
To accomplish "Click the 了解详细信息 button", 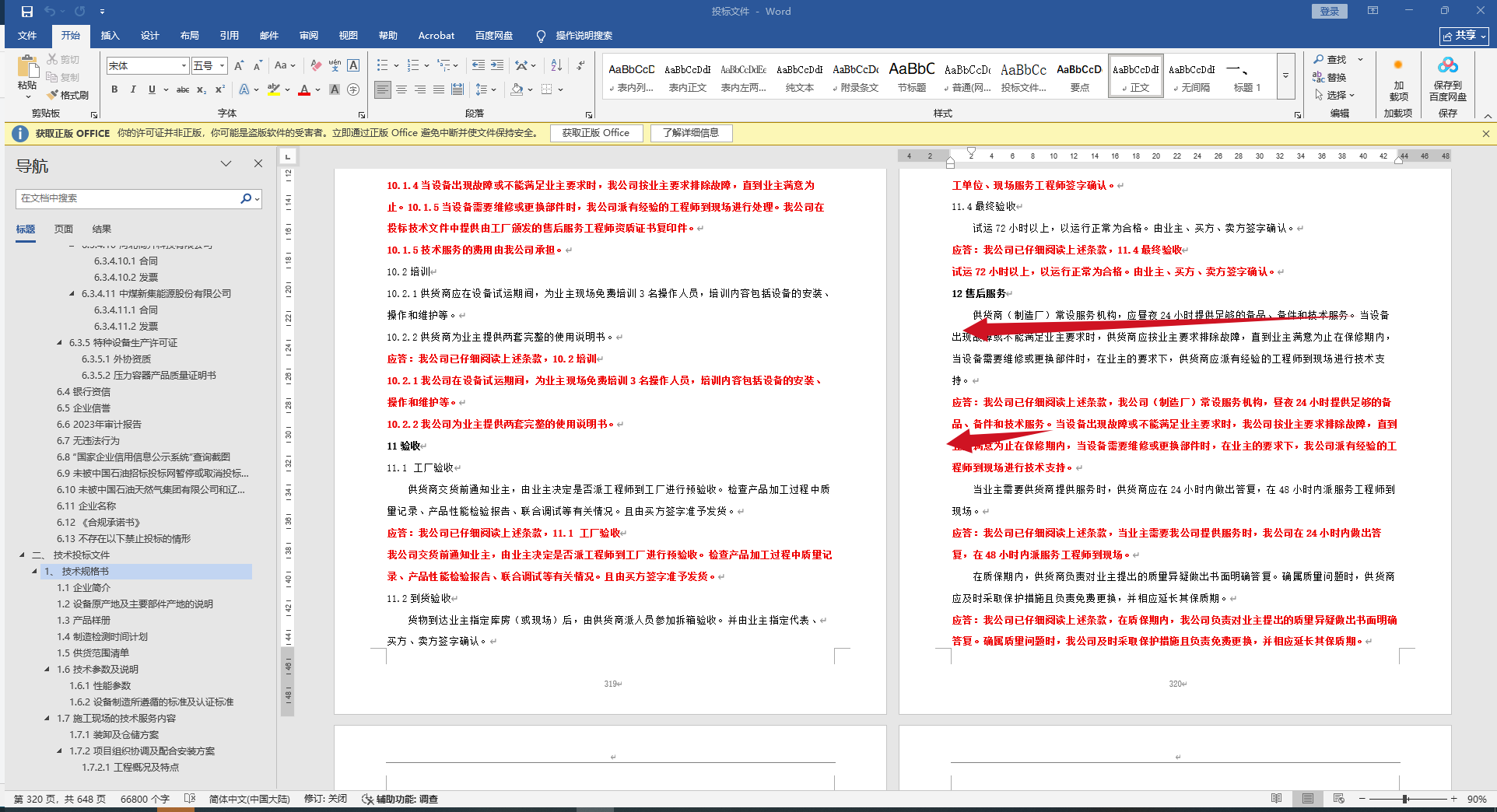I will tap(691, 133).
